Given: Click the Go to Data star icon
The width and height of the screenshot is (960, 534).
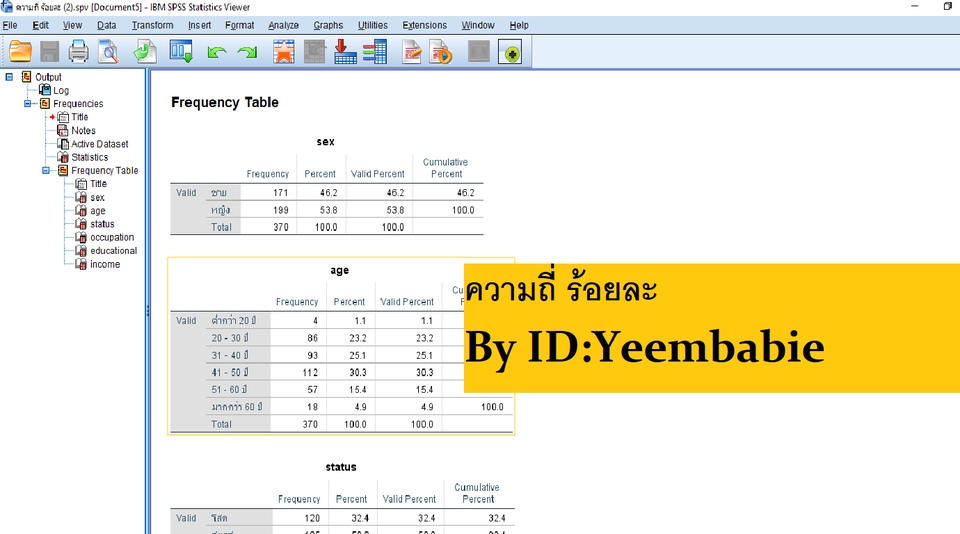Looking at the screenshot, I should (285, 52).
